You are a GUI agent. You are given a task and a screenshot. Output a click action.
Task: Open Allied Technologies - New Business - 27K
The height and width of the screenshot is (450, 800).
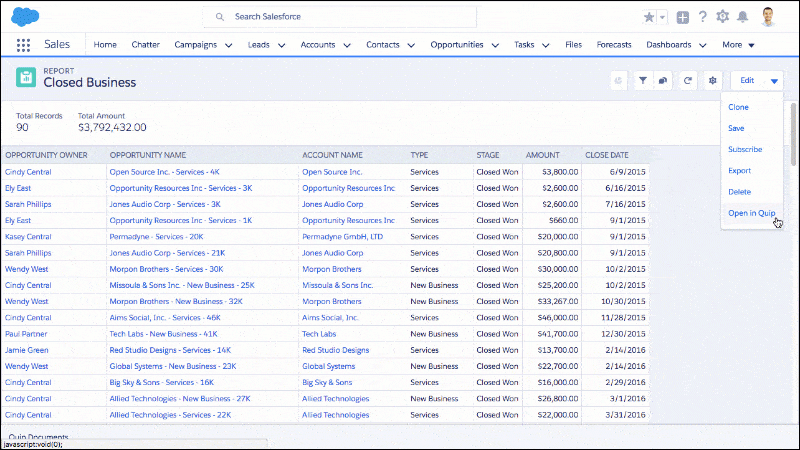(180, 398)
